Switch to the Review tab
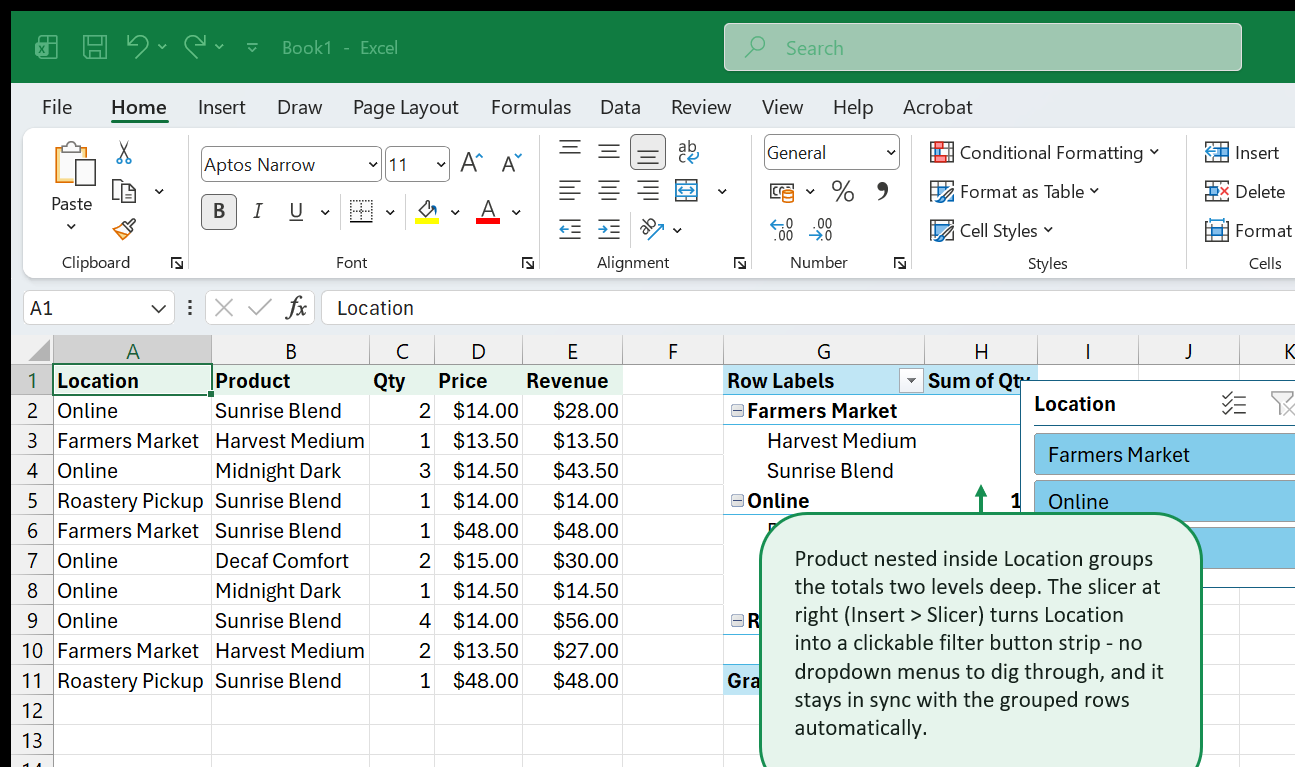Screen dimensions: 1295x767 (701, 107)
